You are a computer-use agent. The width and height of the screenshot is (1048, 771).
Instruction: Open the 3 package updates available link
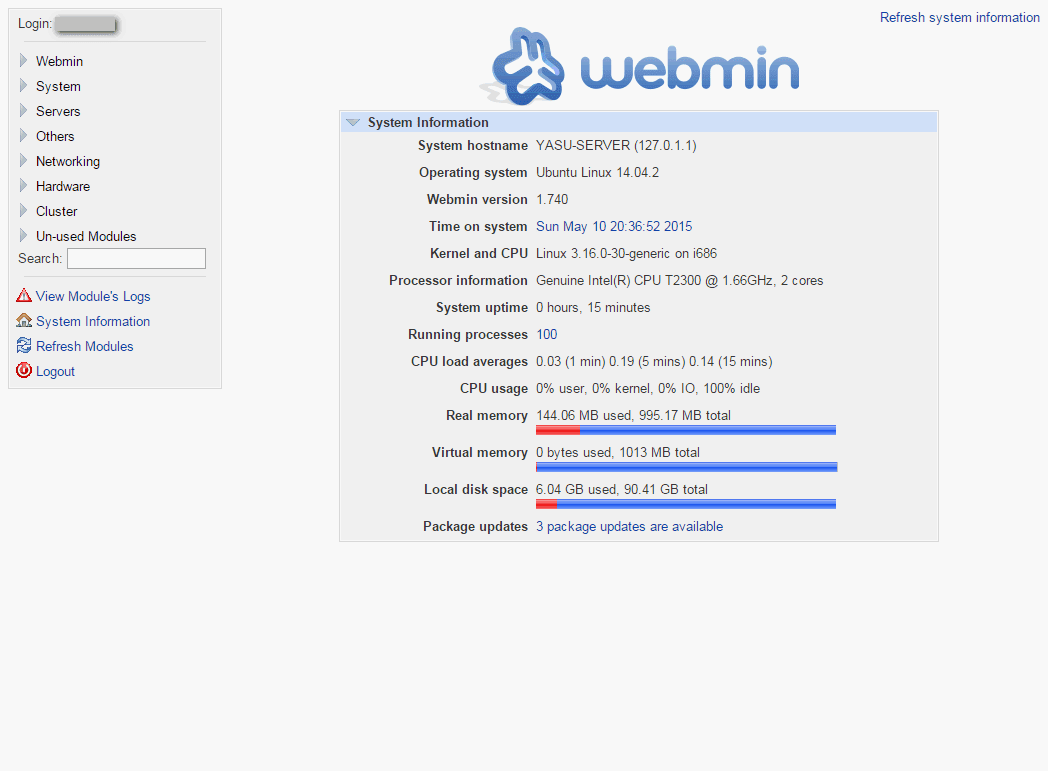click(630, 526)
